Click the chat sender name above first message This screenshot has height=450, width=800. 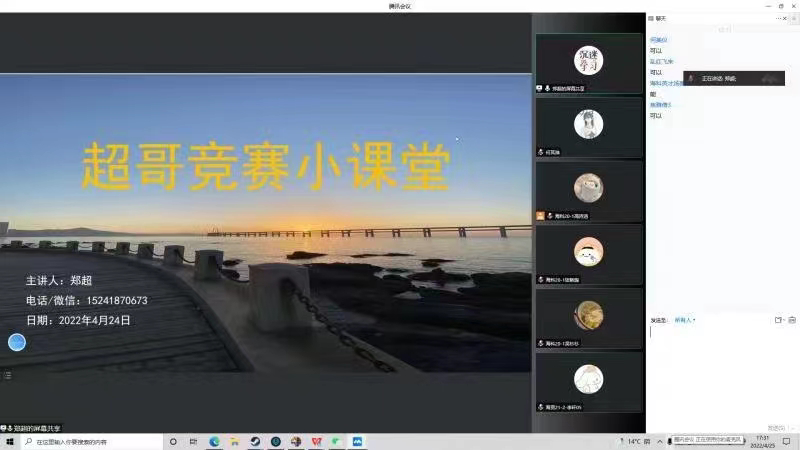click(x=658, y=40)
